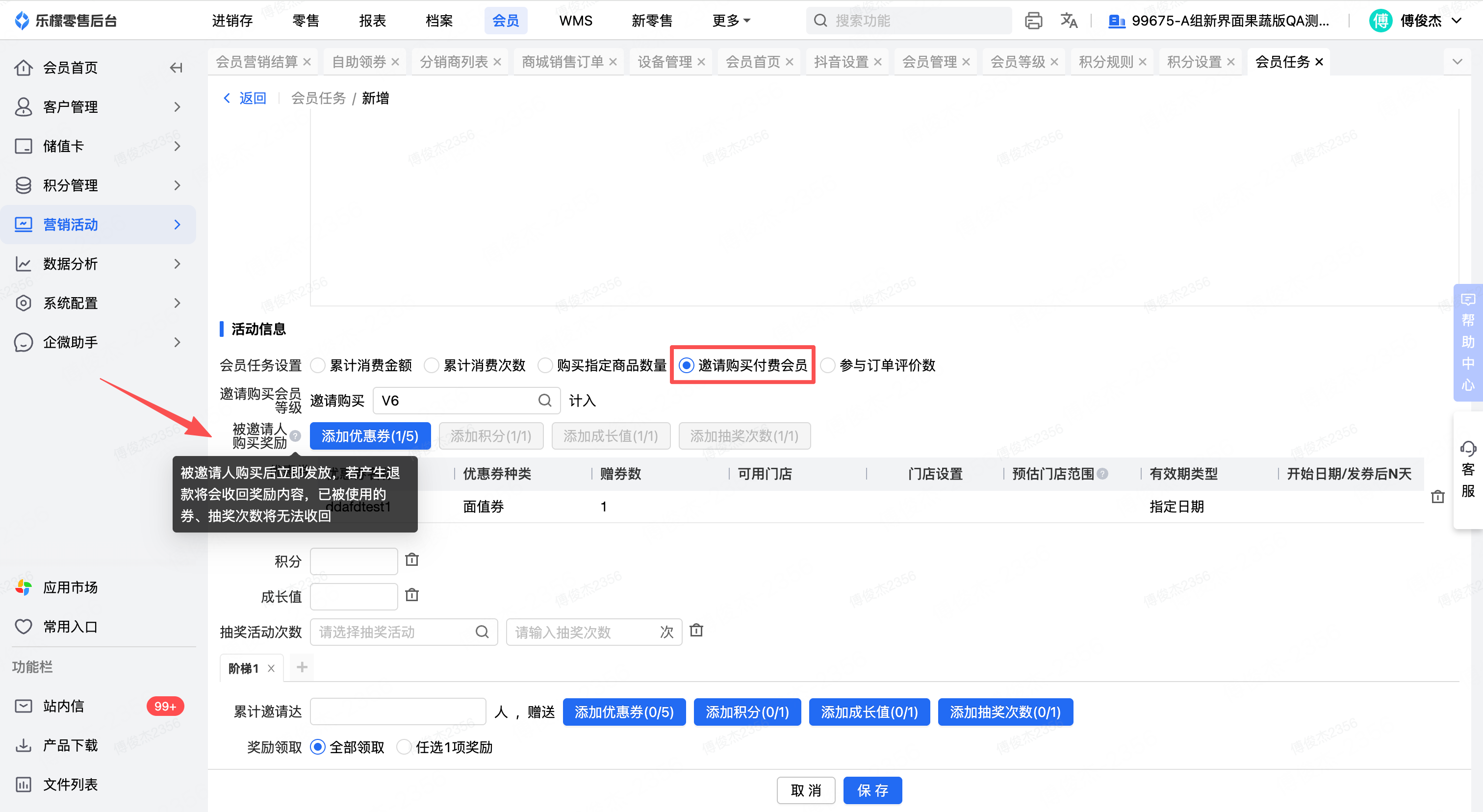
Task: Click the help question mark beside 被邀请人购买奖励
Action: point(295,436)
